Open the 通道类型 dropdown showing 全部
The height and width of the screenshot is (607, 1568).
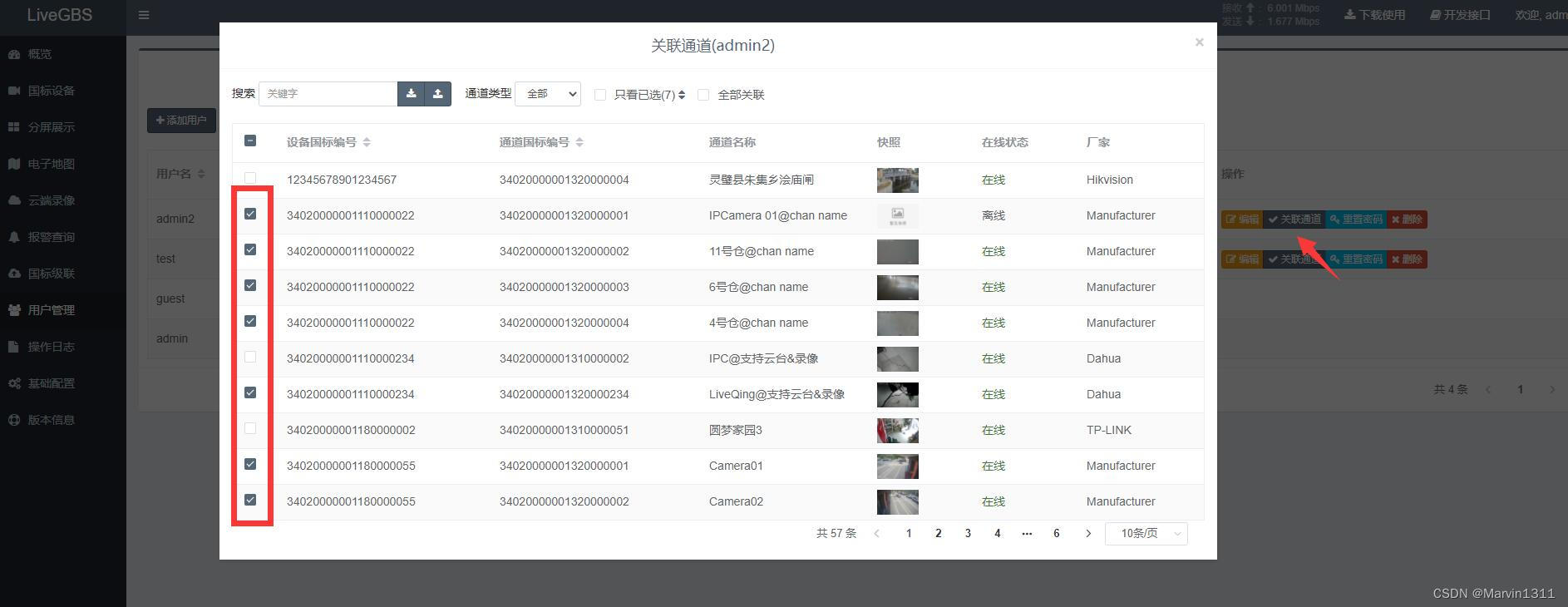click(548, 94)
